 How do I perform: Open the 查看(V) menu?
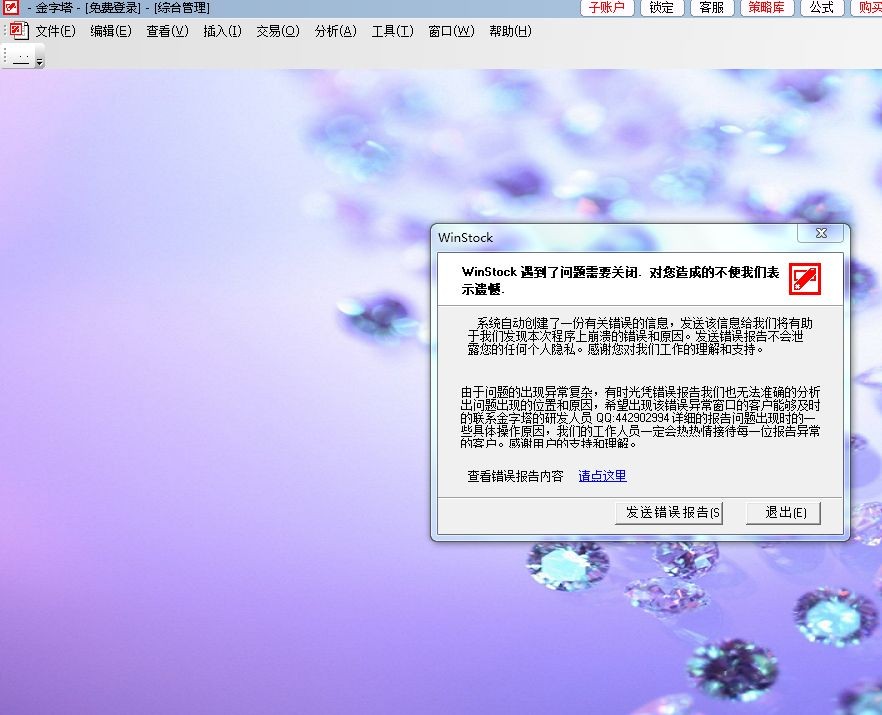click(x=167, y=31)
